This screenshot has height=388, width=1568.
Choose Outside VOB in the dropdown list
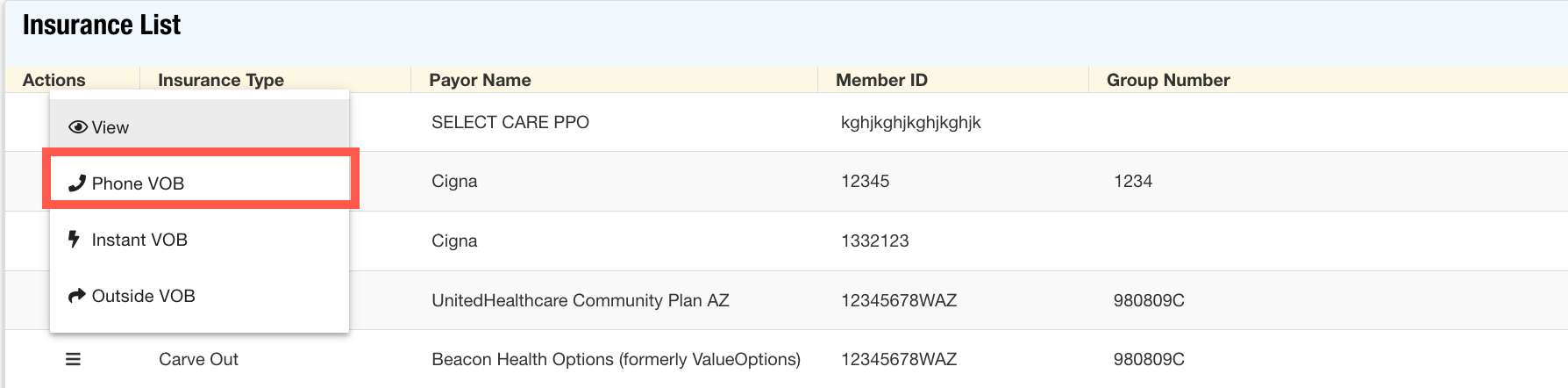click(x=143, y=296)
